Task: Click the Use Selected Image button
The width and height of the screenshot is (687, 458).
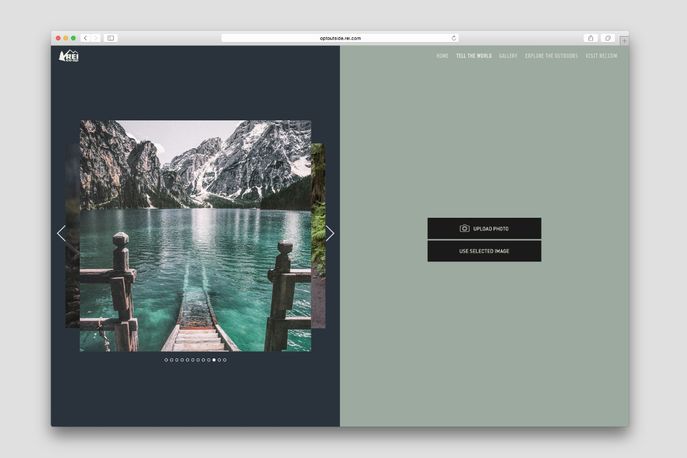Action: click(x=484, y=251)
